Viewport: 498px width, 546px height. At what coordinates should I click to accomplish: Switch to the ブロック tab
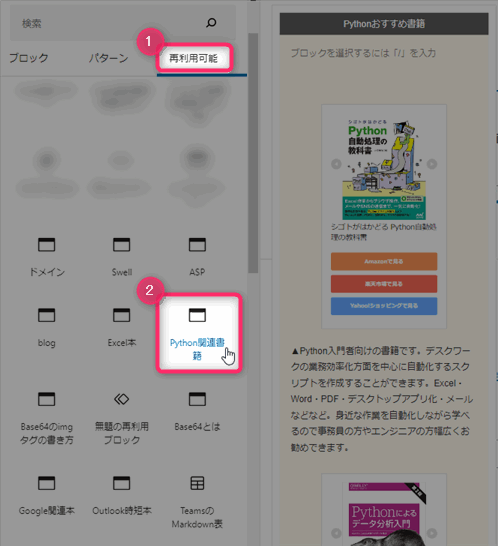pos(29,58)
